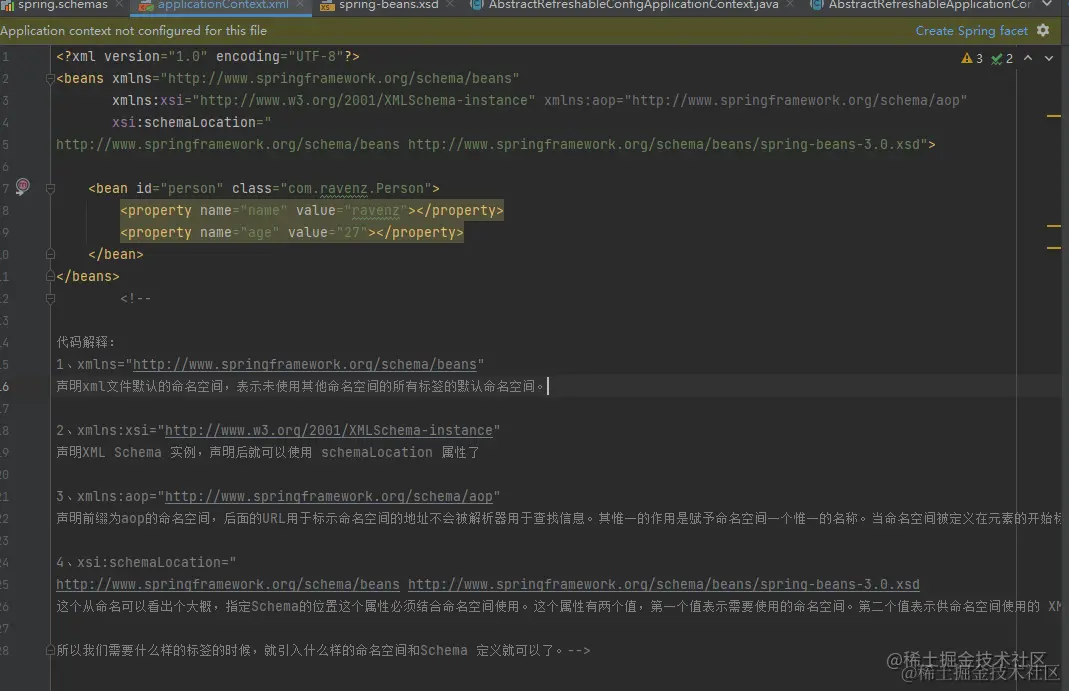Click the 代码解释 comment heading

[x=86, y=342]
